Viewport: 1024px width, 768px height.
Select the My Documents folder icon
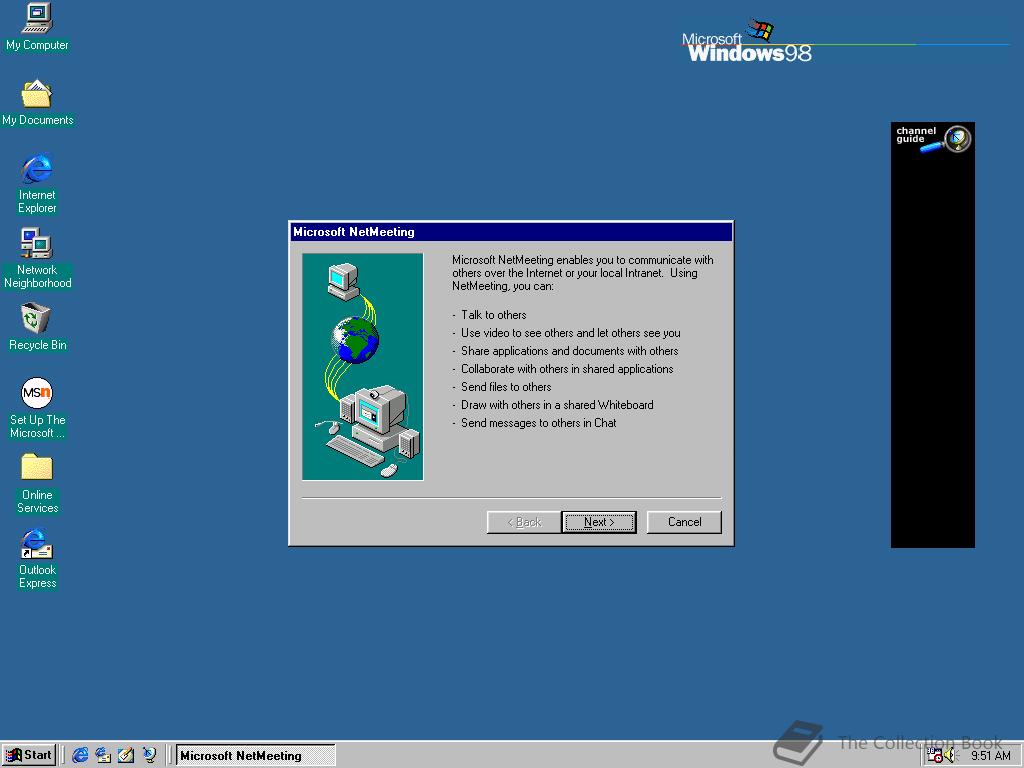coord(37,101)
